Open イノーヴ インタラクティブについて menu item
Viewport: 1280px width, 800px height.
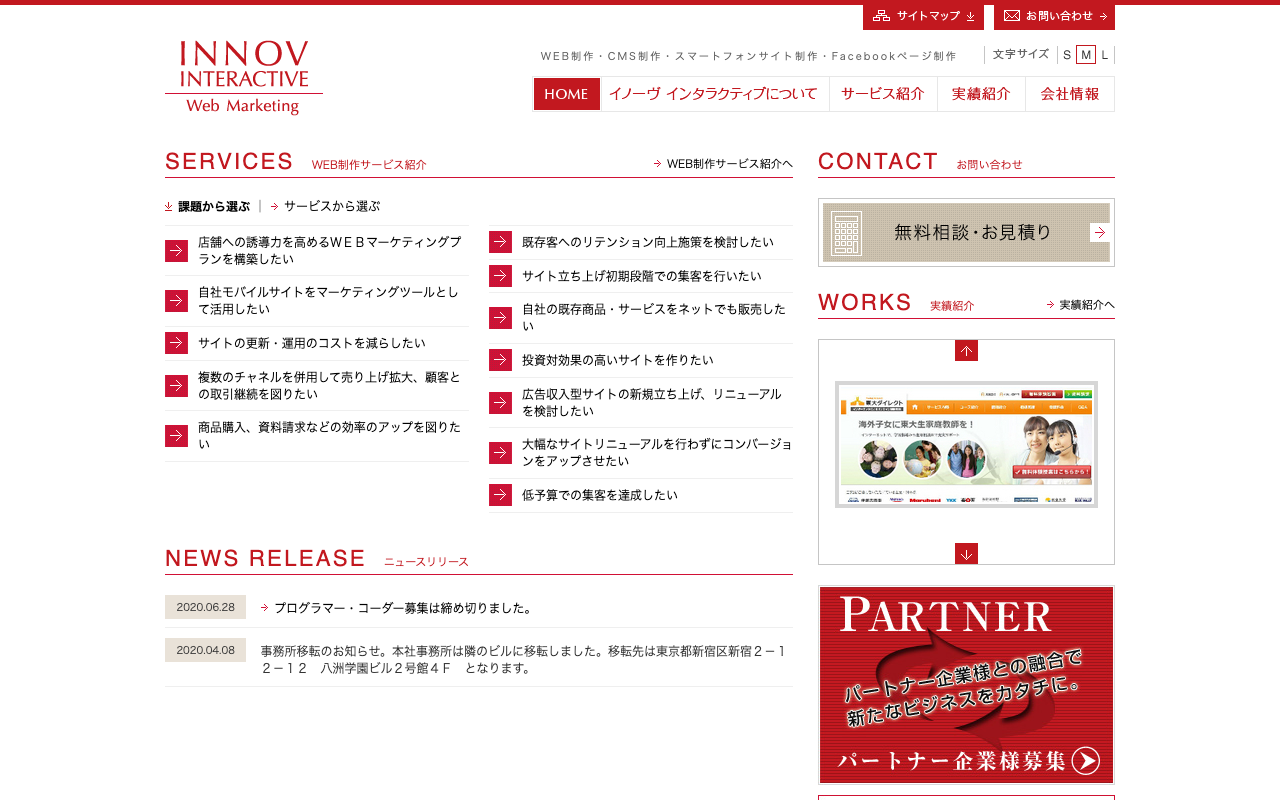pyautogui.click(x=714, y=94)
